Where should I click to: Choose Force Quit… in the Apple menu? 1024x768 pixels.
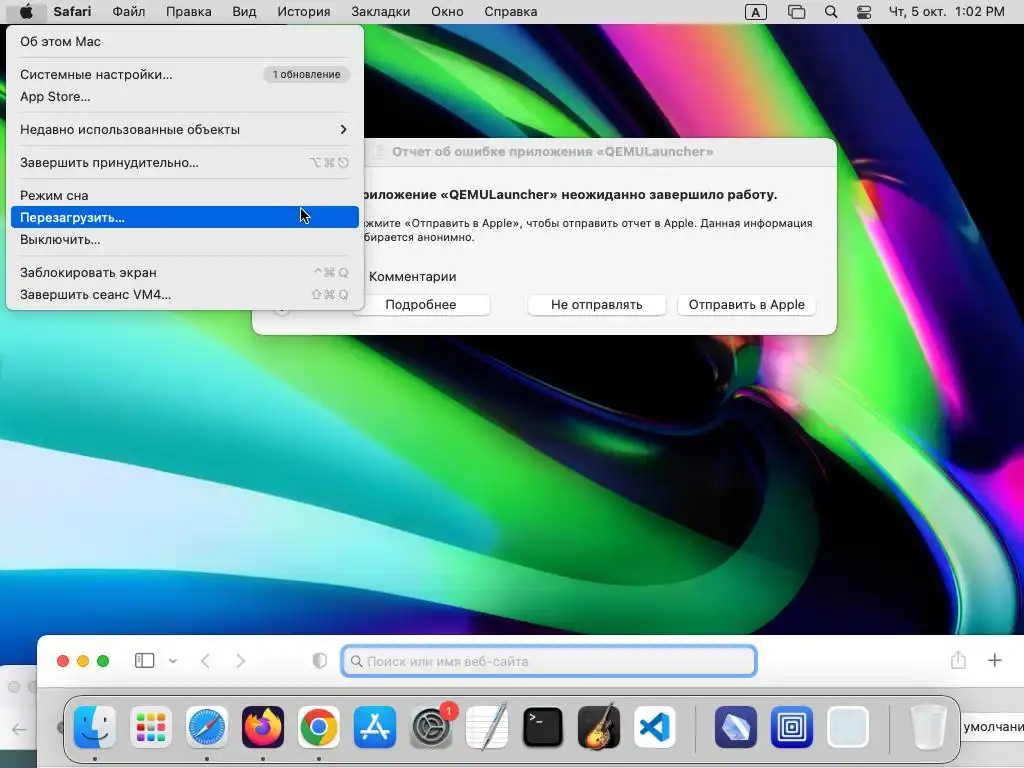point(185,163)
